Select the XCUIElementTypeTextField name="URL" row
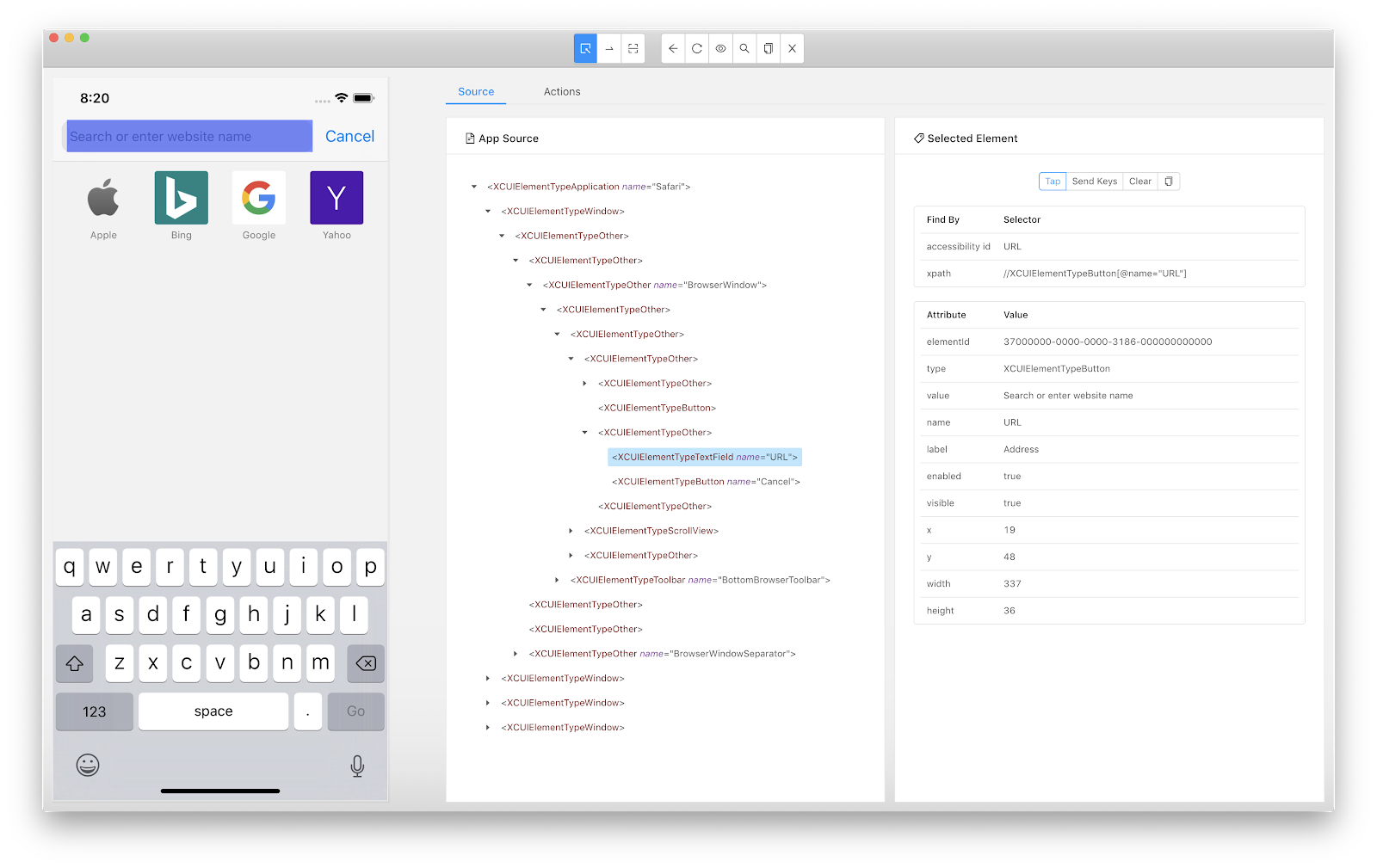Image resolution: width=1377 pixels, height=868 pixels. tap(705, 457)
